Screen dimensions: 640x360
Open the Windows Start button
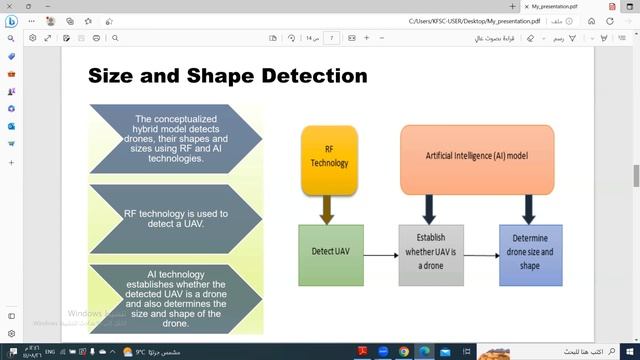point(630,351)
